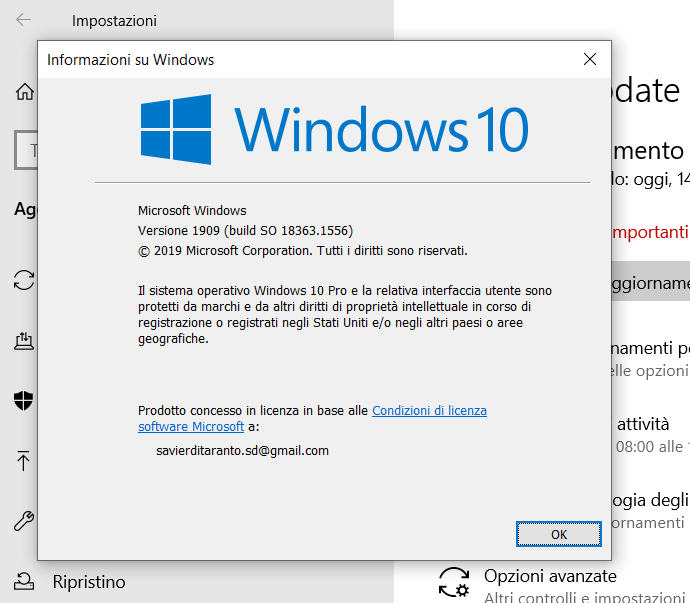This screenshot has width=690, height=603.
Task: Click the licensed email address text
Action: pyautogui.click(x=242, y=451)
